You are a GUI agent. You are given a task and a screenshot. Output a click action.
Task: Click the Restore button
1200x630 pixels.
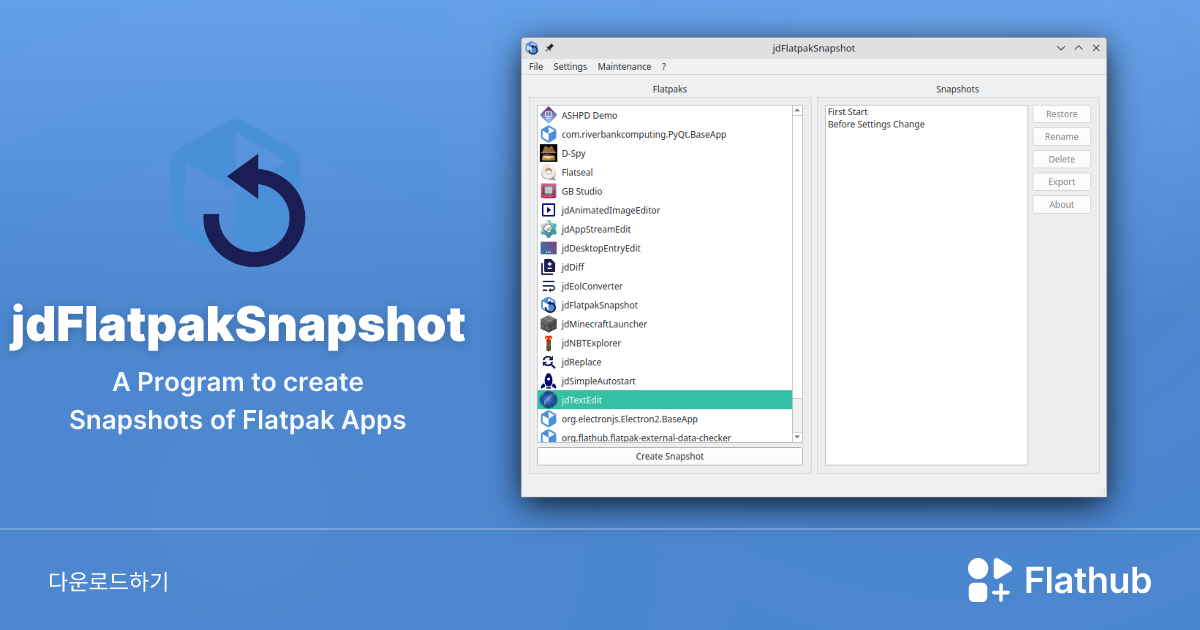click(x=1061, y=113)
